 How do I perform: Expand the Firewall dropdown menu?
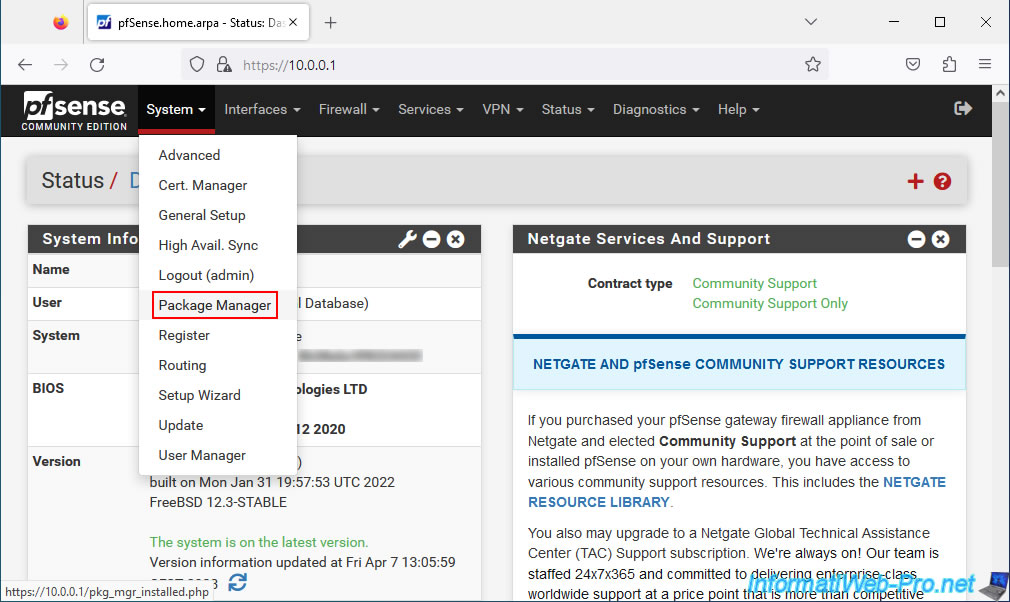coord(349,109)
